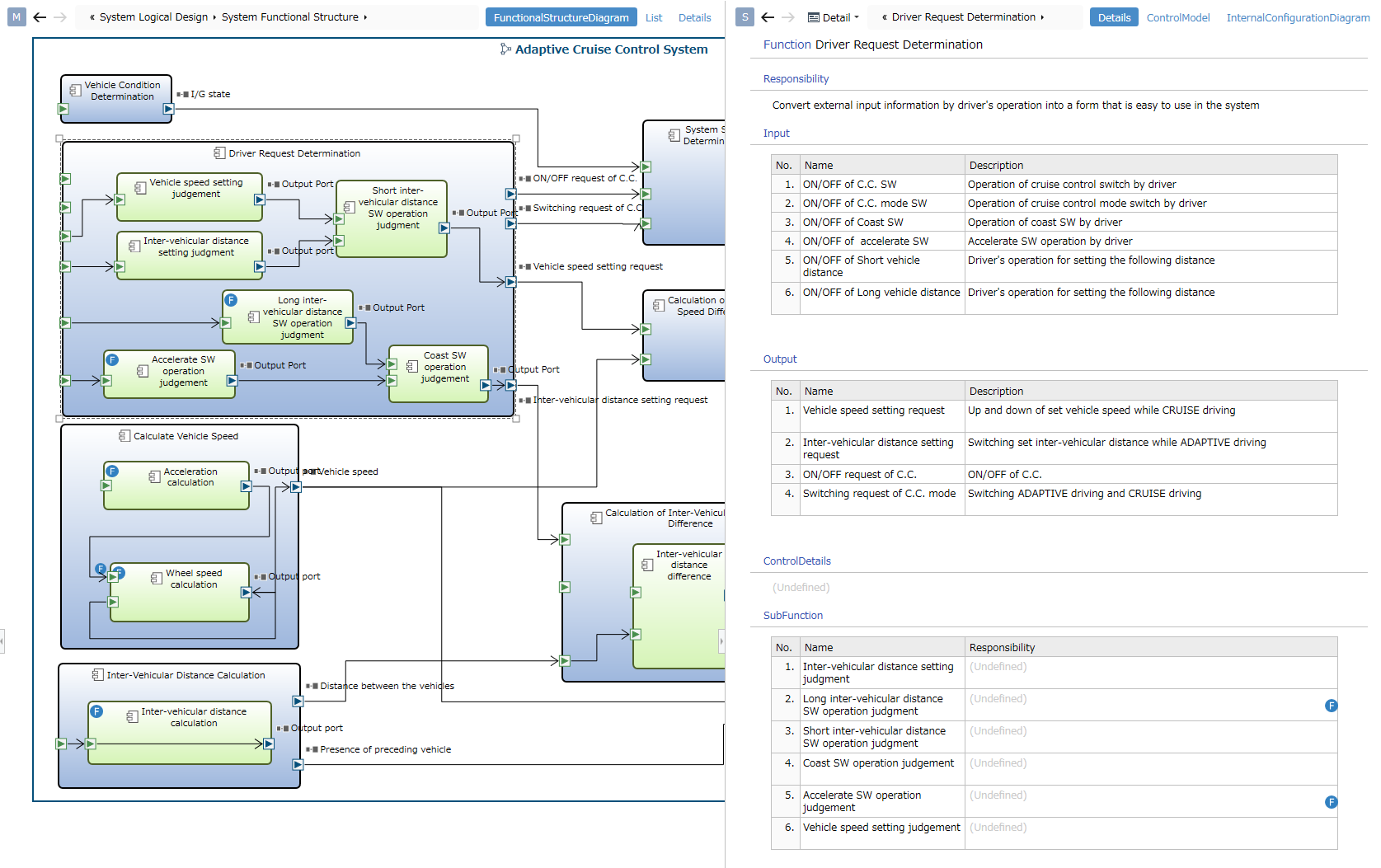Click the ControlDetails (Undefined) field
The width and height of the screenshot is (1381, 868).
tap(801, 588)
